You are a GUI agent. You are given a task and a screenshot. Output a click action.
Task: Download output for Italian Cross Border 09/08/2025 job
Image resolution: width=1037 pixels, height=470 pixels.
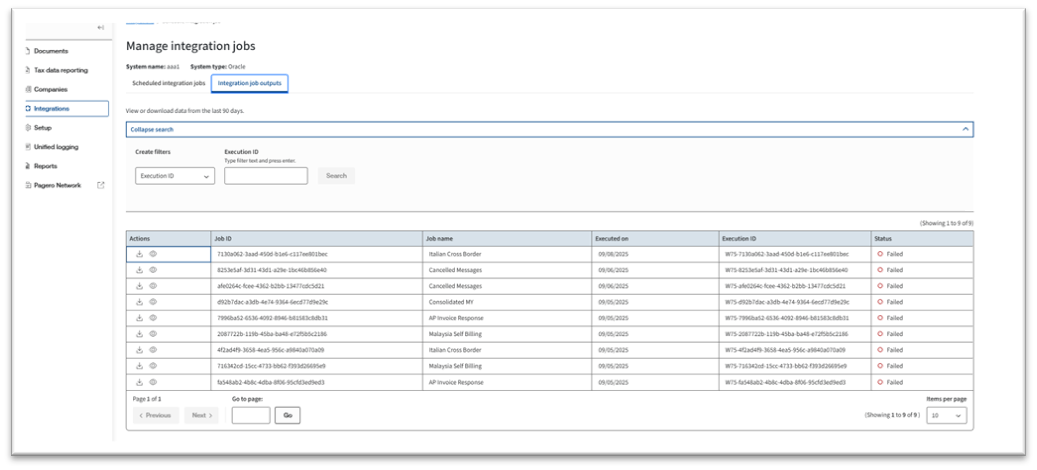click(140, 254)
